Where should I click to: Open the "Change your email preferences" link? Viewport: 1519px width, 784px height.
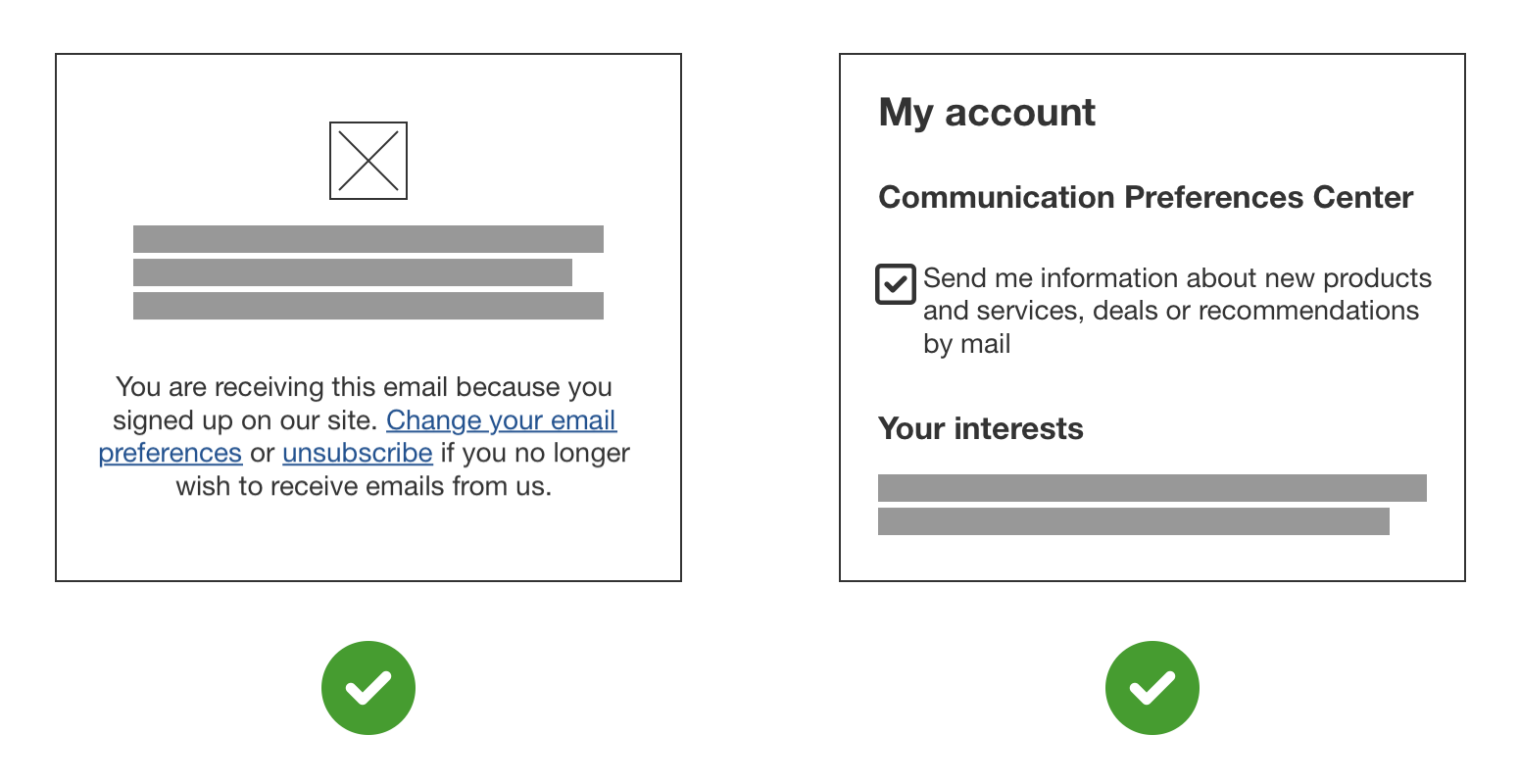pyautogui.click(x=501, y=420)
